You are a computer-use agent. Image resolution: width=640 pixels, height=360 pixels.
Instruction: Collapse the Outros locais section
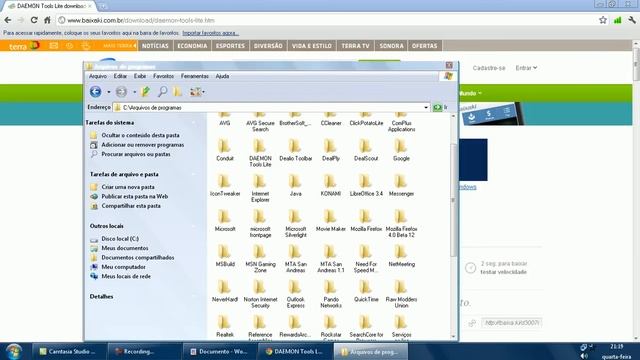[194, 226]
